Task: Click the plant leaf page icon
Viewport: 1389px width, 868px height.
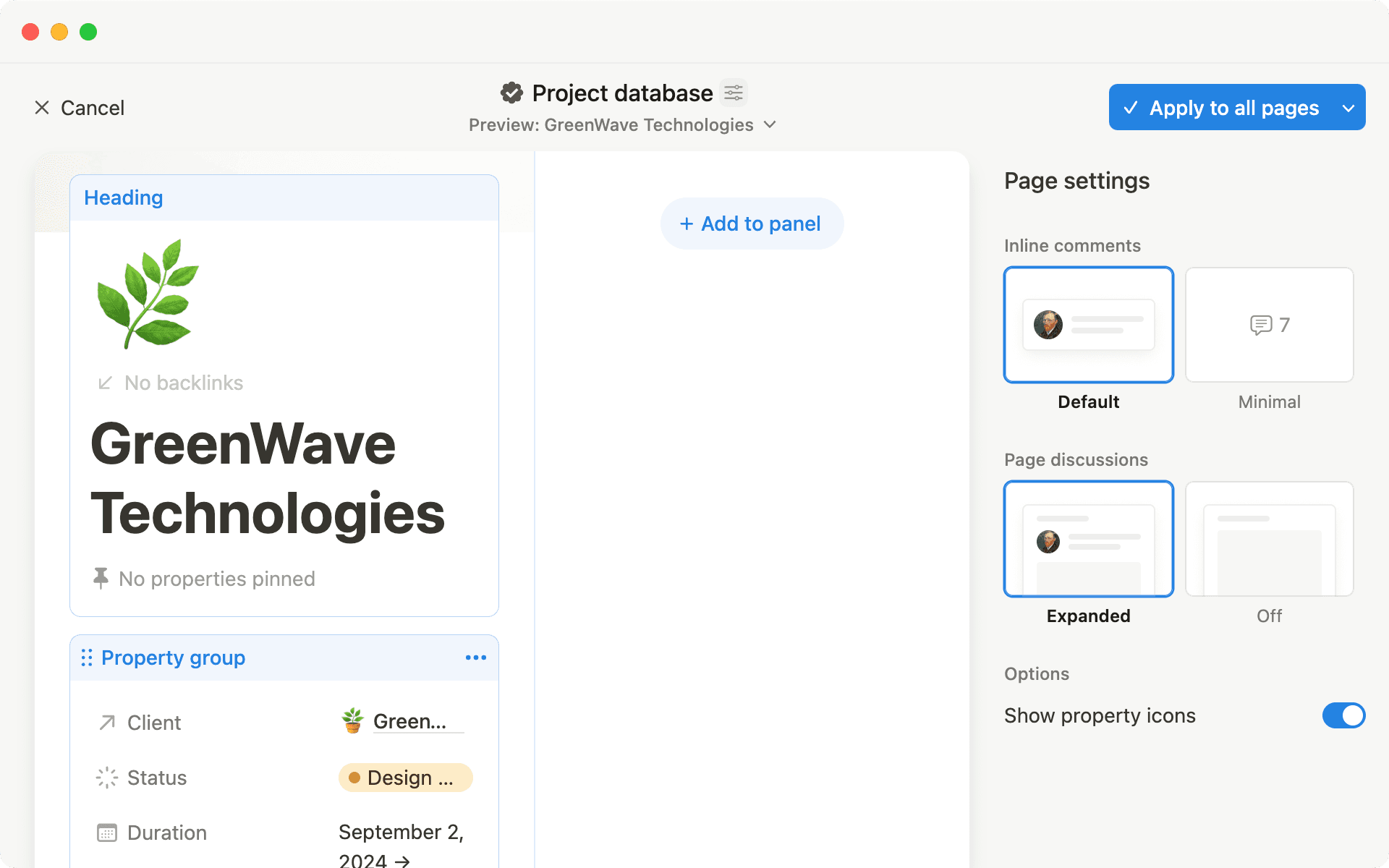Action: click(x=148, y=294)
